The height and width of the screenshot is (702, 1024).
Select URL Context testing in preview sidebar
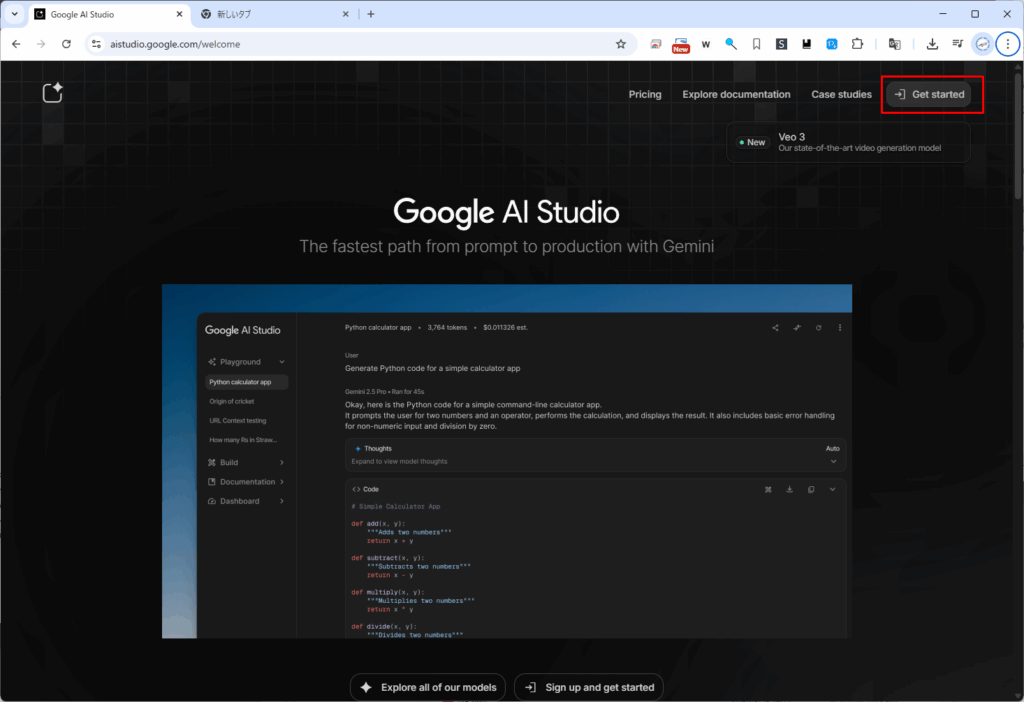238,421
